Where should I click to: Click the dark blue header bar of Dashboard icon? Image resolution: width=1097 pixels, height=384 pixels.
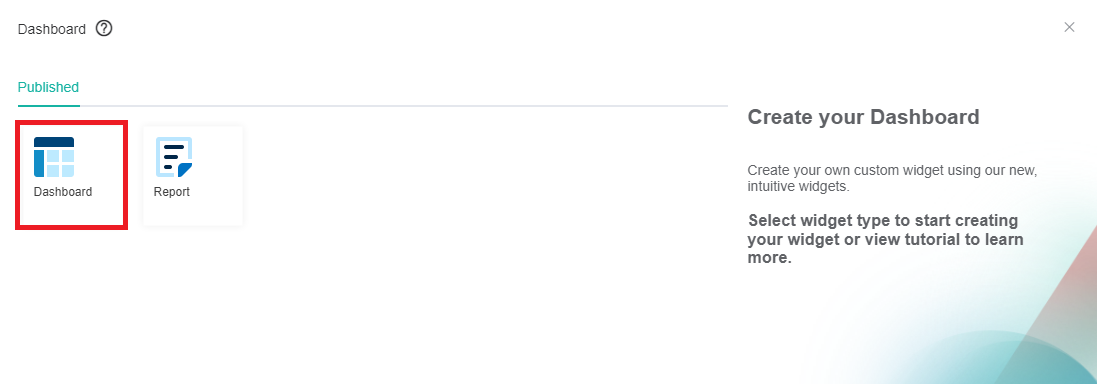point(54,142)
